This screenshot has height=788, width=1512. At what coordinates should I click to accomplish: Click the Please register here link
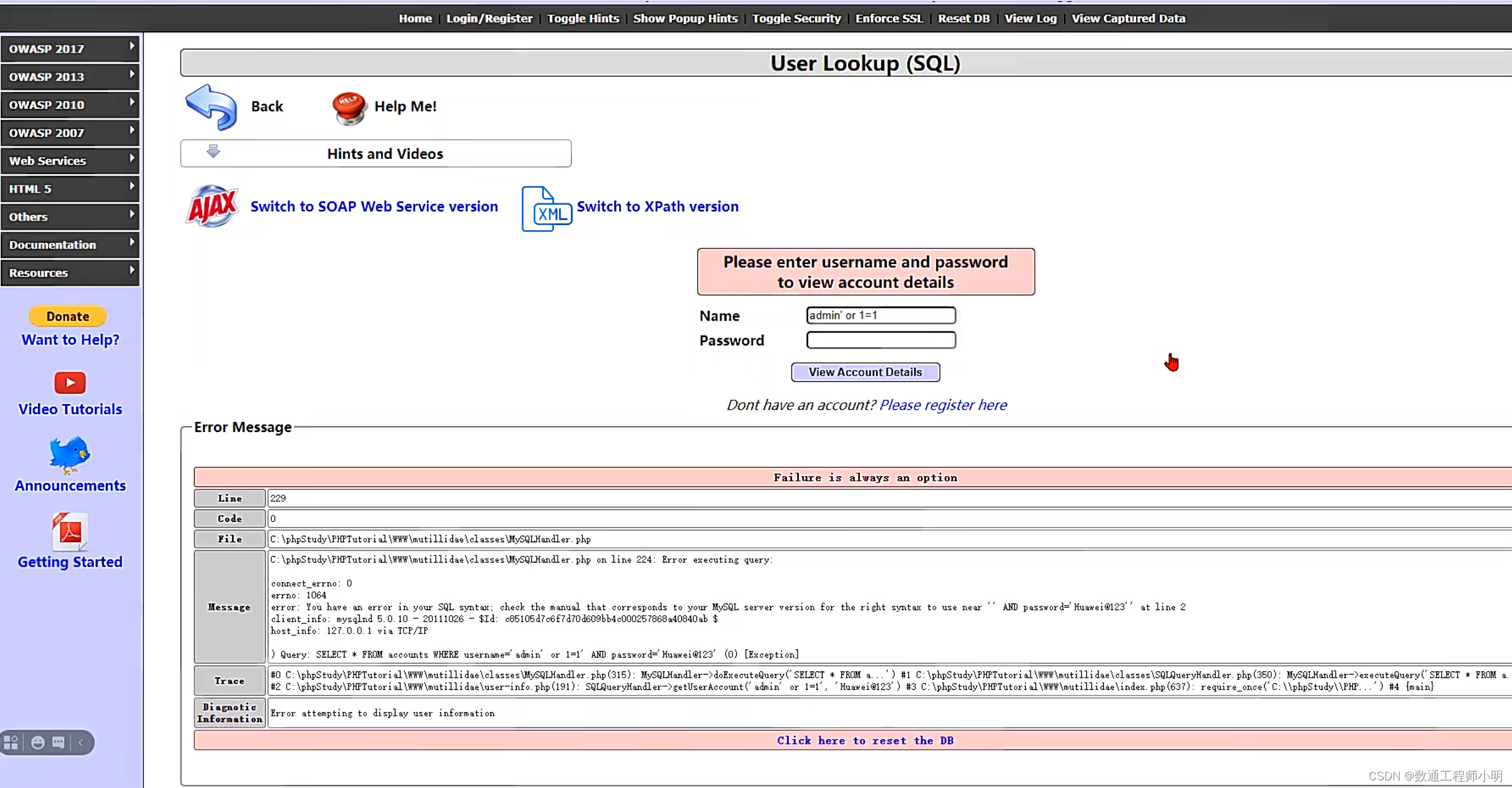coord(942,405)
